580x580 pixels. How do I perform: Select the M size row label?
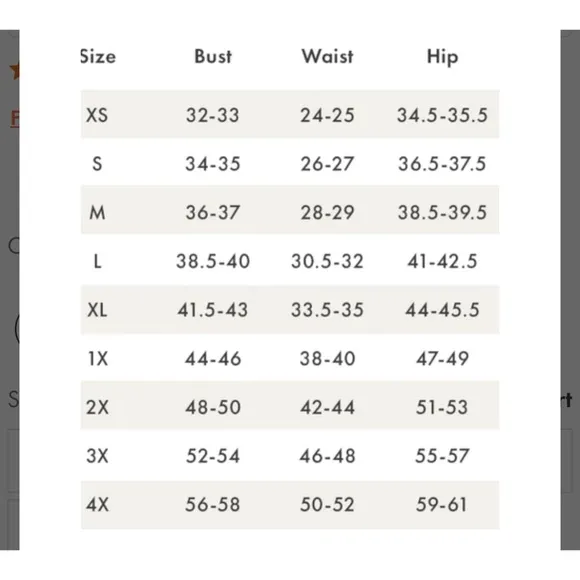(x=97, y=213)
